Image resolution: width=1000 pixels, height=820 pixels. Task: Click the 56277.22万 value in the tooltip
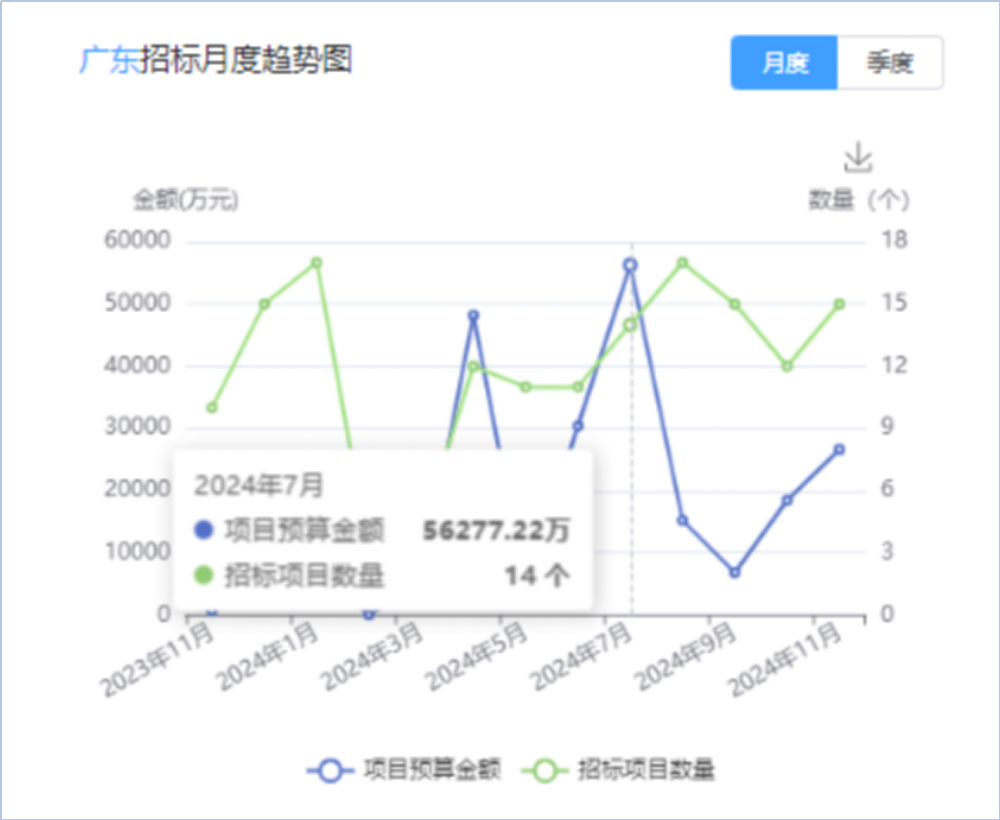pyautogui.click(x=496, y=531)
